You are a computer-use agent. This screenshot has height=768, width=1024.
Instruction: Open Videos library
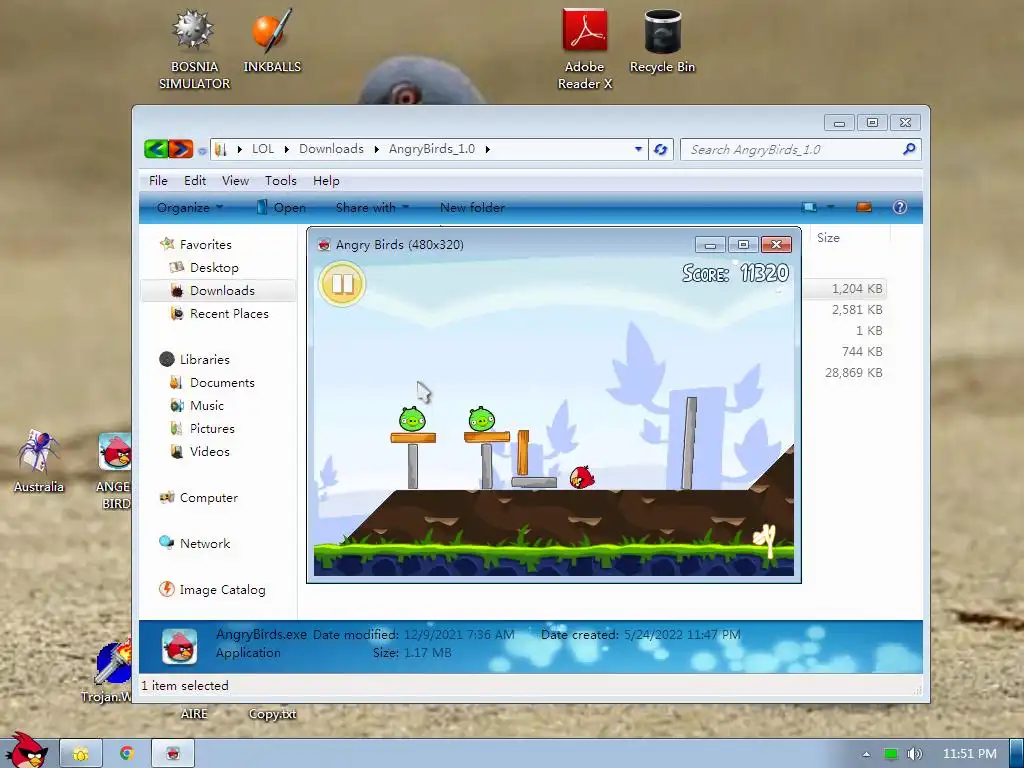(209, 451)
